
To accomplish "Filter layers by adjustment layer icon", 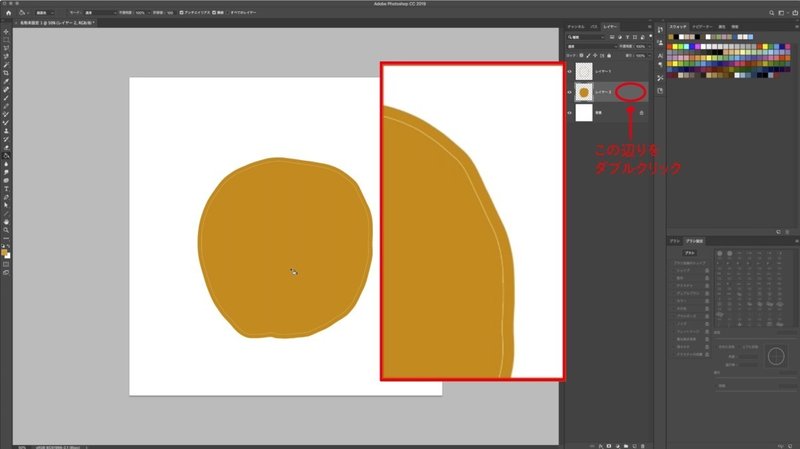I will pos(620,37).
